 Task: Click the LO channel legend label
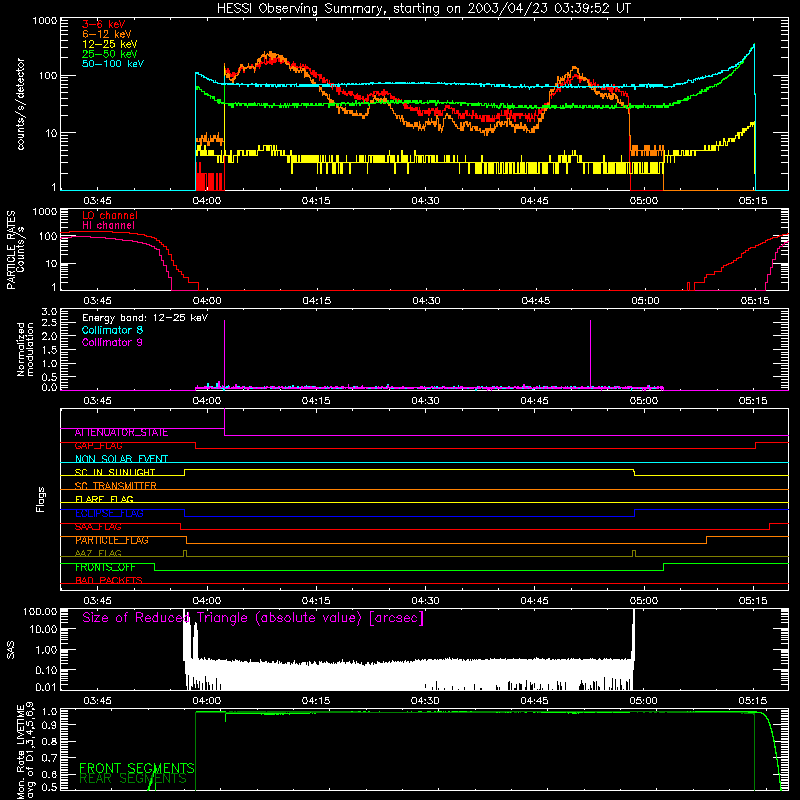pyautogui.click(x=110, y=215)
